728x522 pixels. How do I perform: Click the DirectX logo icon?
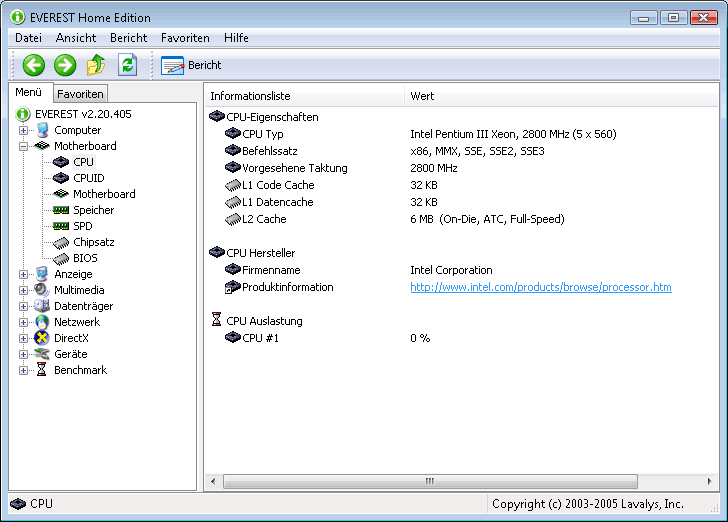click(42, 338)
